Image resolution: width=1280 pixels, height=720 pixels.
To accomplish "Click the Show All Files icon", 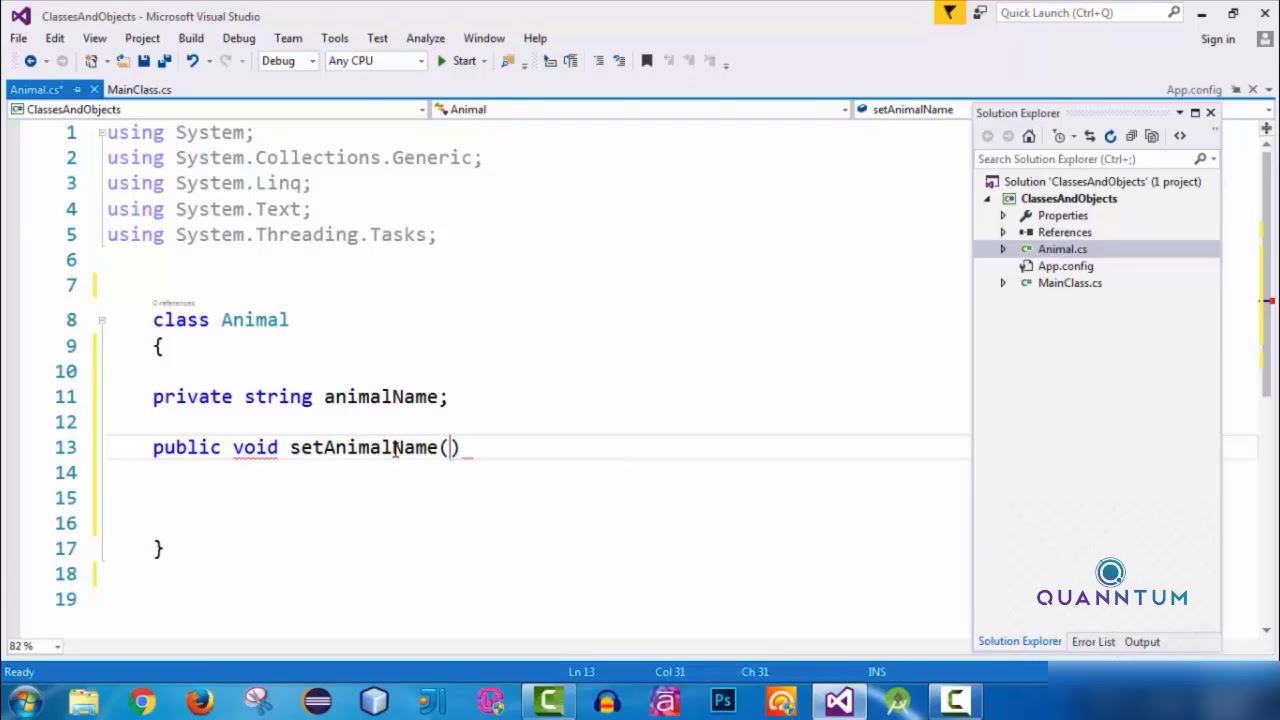I will (1151, 136).
